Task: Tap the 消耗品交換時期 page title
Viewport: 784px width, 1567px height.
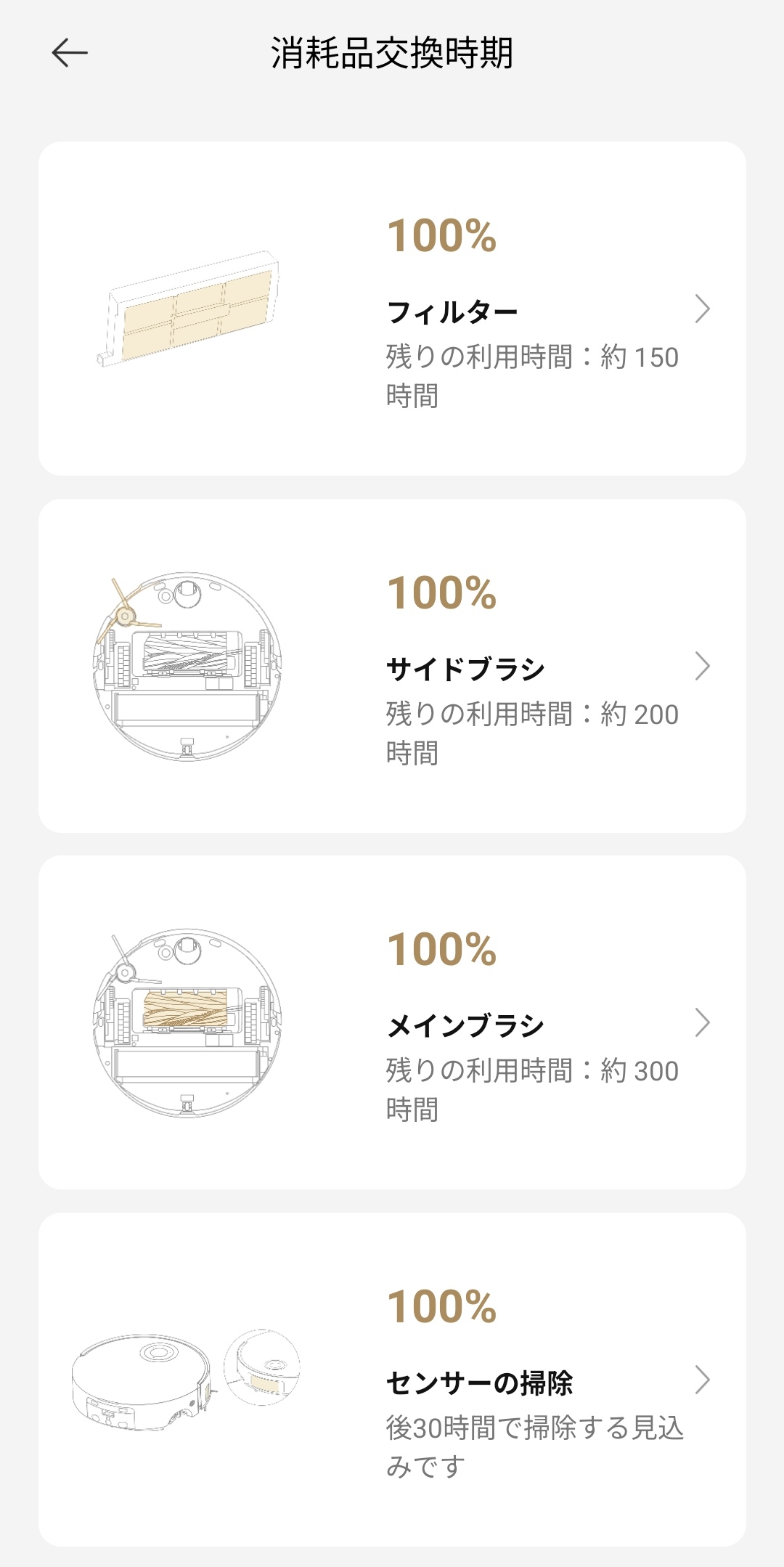Action: pyautogui.click(x=392, y=53)
